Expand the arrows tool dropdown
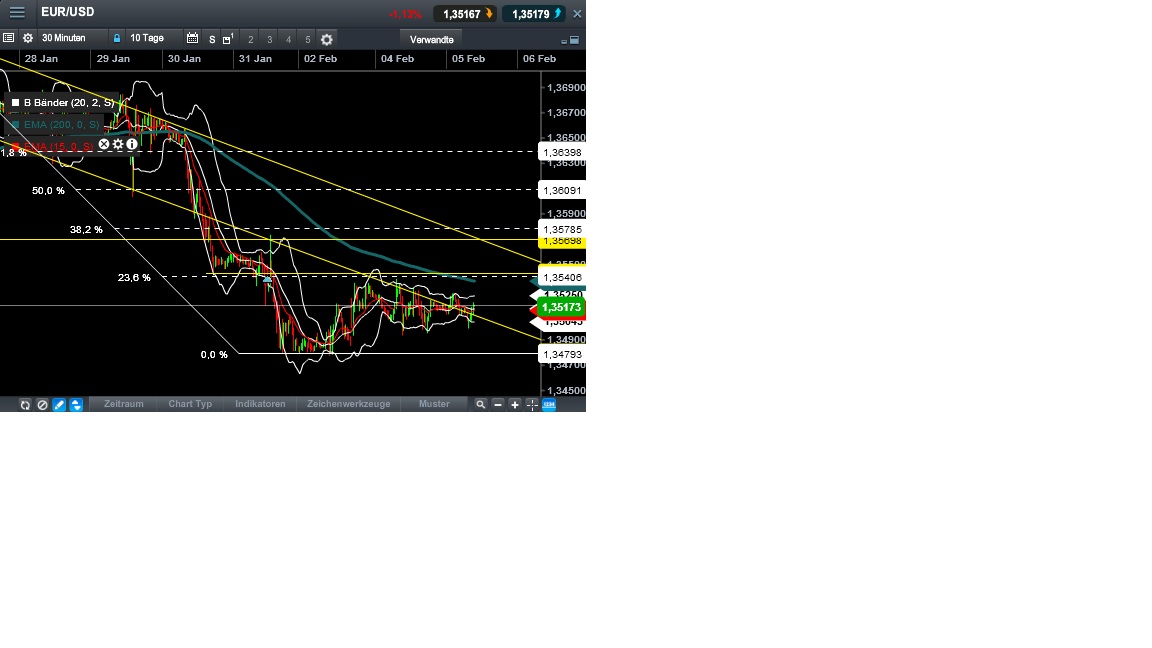This screenshot has width=1152, height=648. [x=74, y=404]
